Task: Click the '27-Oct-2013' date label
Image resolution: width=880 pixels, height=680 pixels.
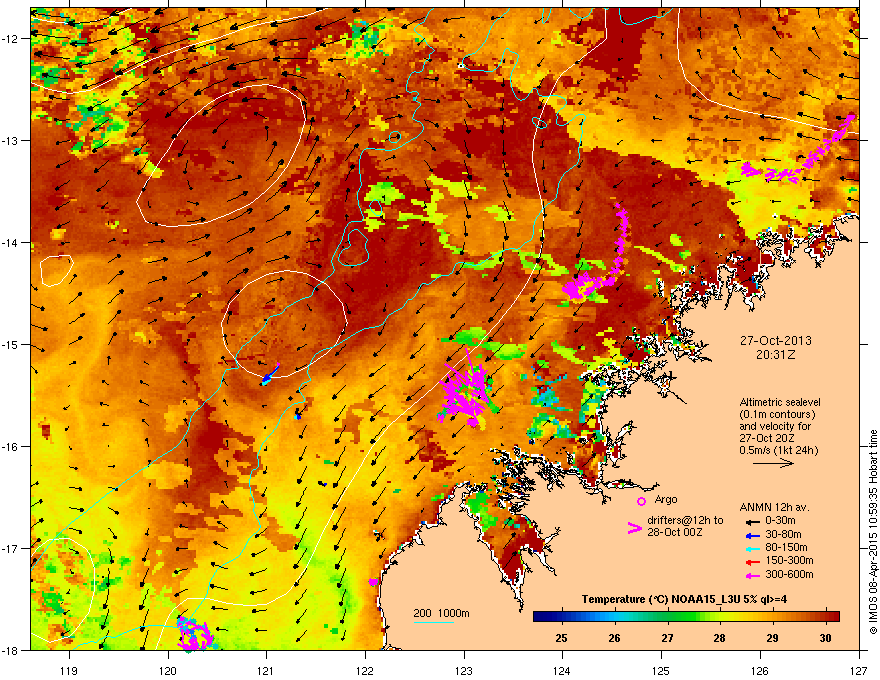Action: [x=776, y=341]
